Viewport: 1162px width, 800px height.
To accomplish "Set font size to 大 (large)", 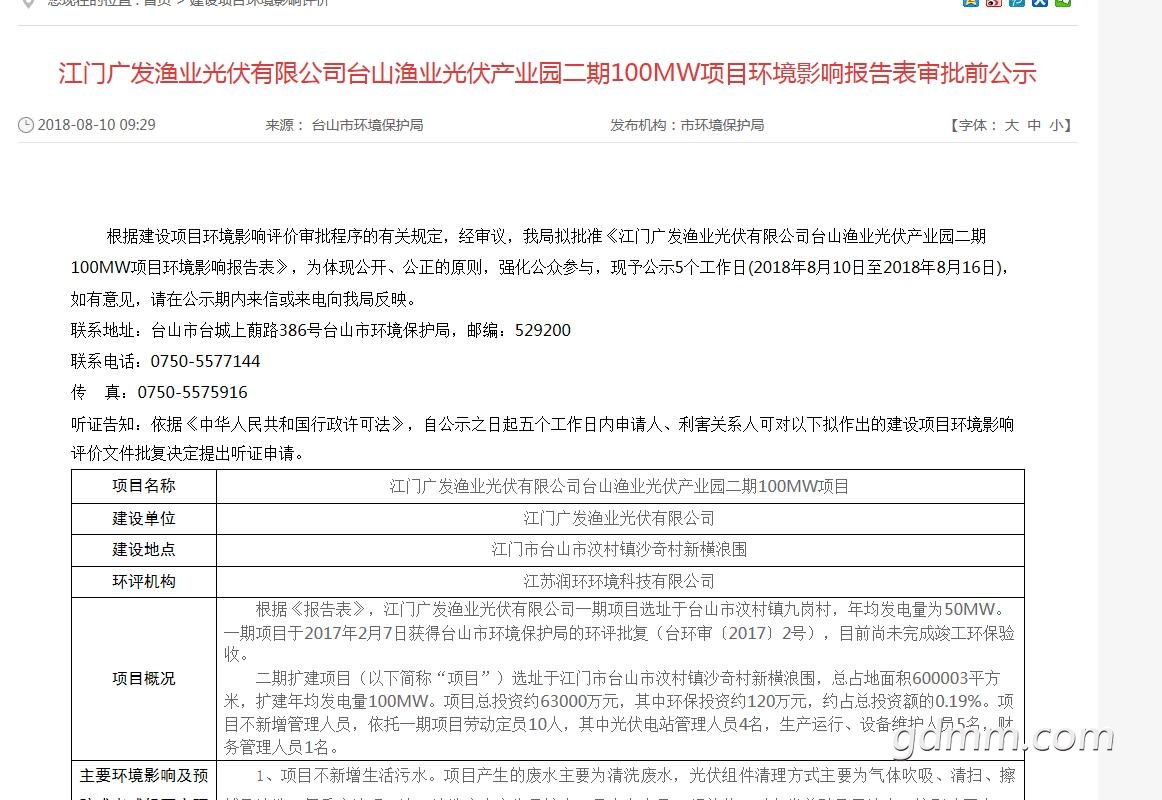I will pyautogui.click(x=1012, y=125).
